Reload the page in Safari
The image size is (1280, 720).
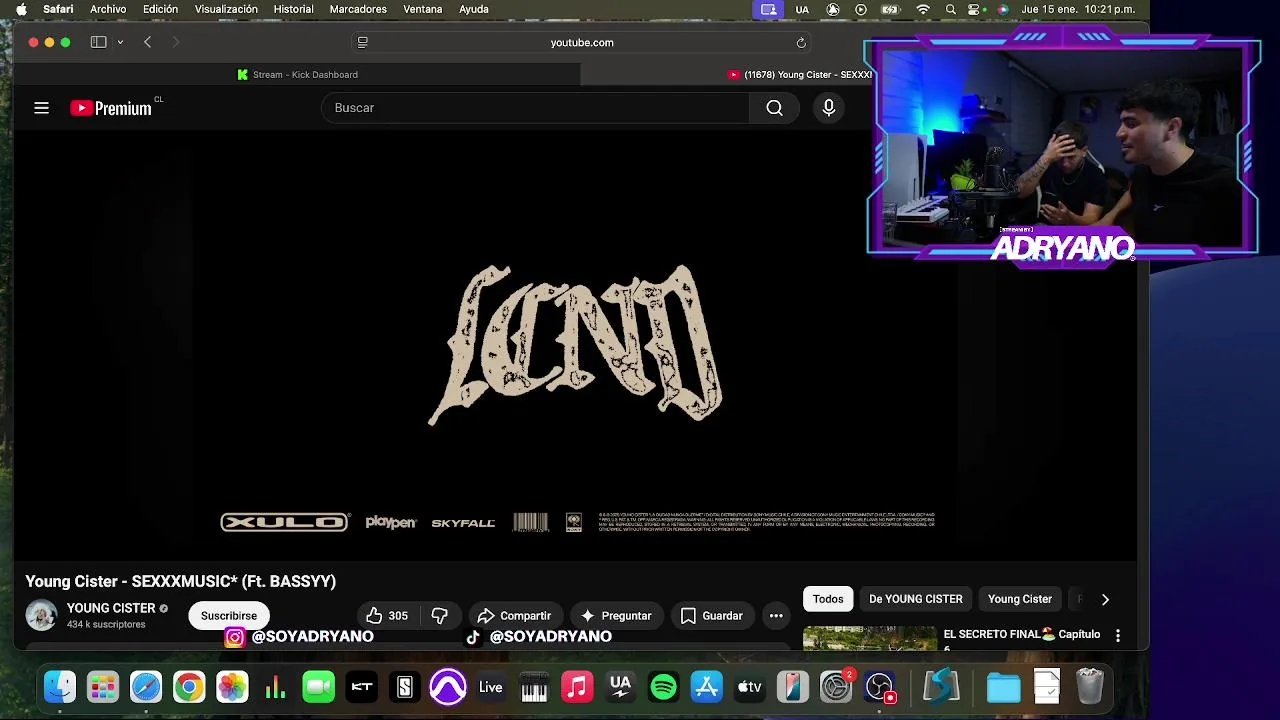coord(801,42)
